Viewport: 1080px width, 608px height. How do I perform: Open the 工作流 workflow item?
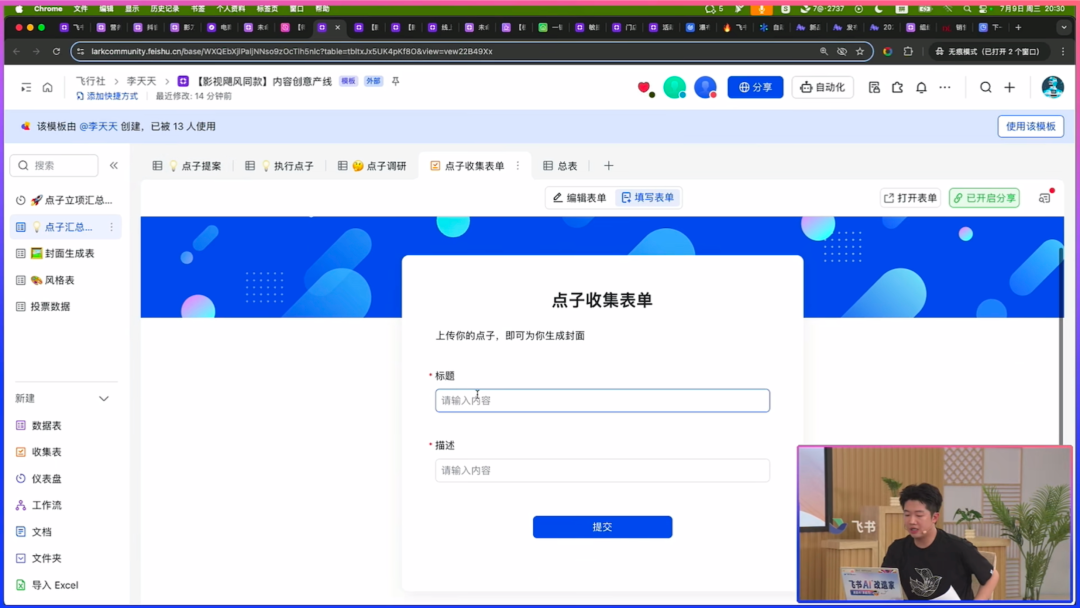tap(46, 506)
